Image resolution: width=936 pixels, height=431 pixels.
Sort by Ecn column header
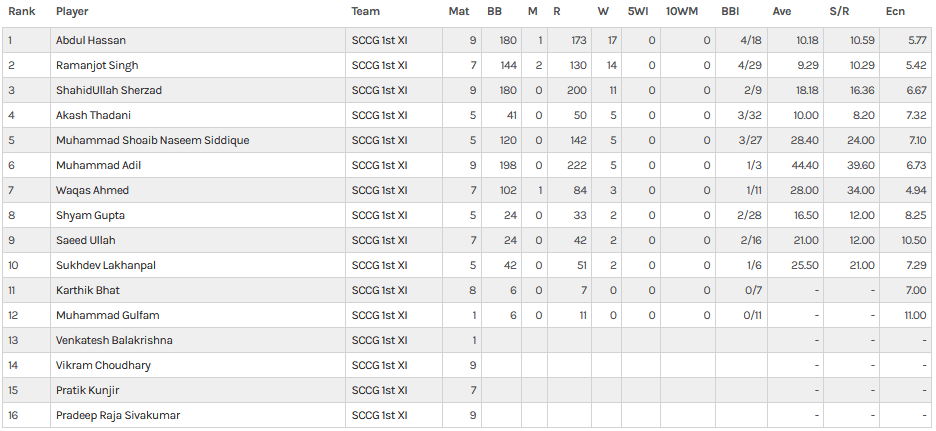(x=895, y=11)
